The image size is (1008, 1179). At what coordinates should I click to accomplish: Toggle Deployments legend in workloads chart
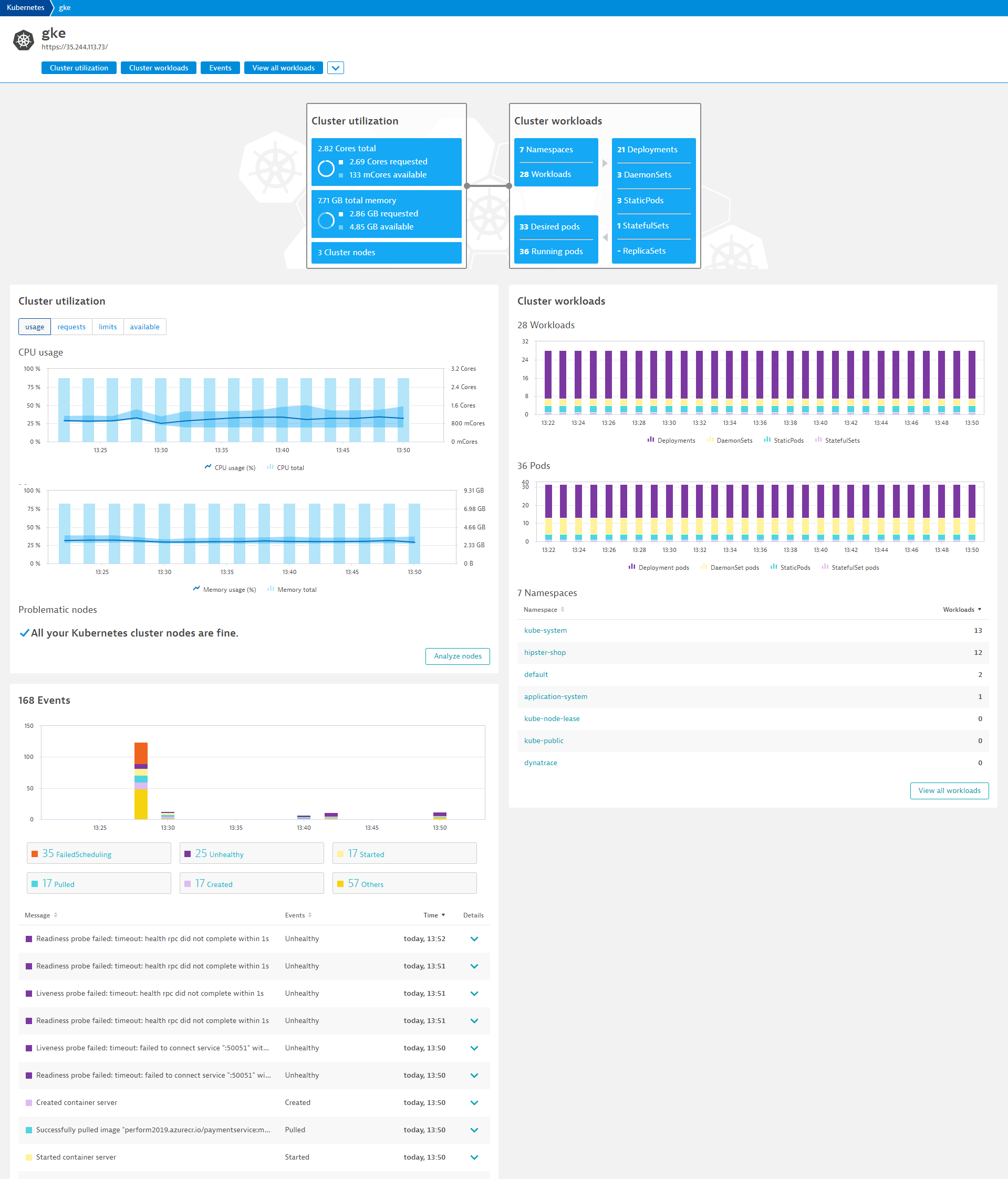tap(671, 441)
